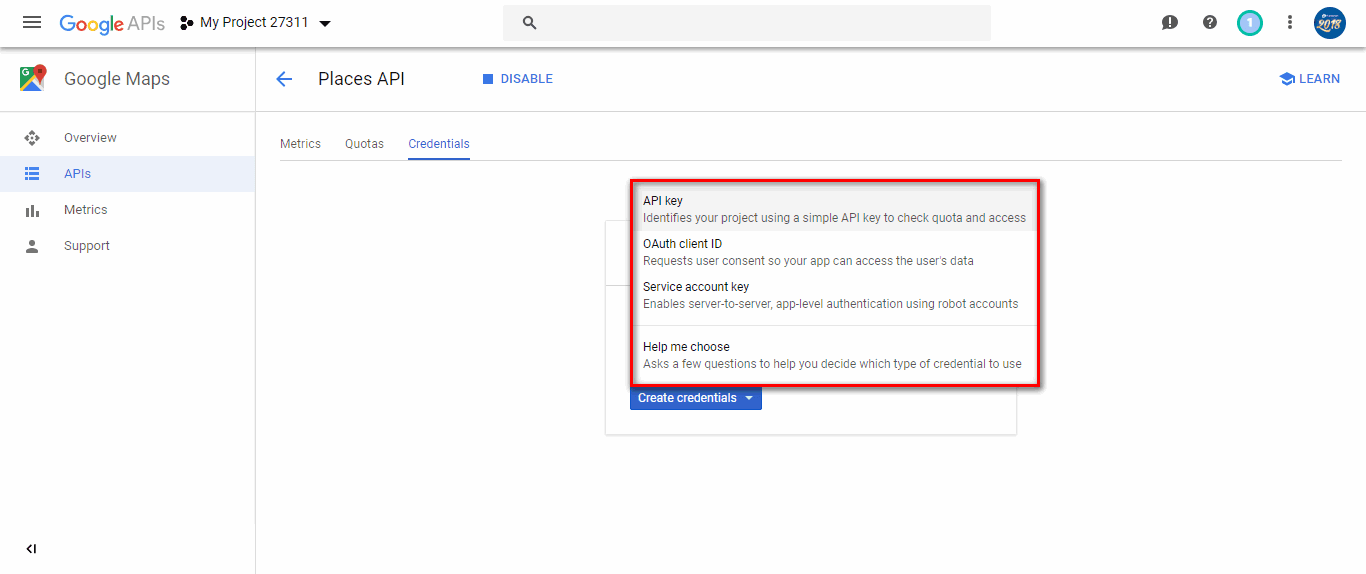Choose the OAuth client ID option
The width and height of the screenshot is (1366, 574).
(835, 252)
